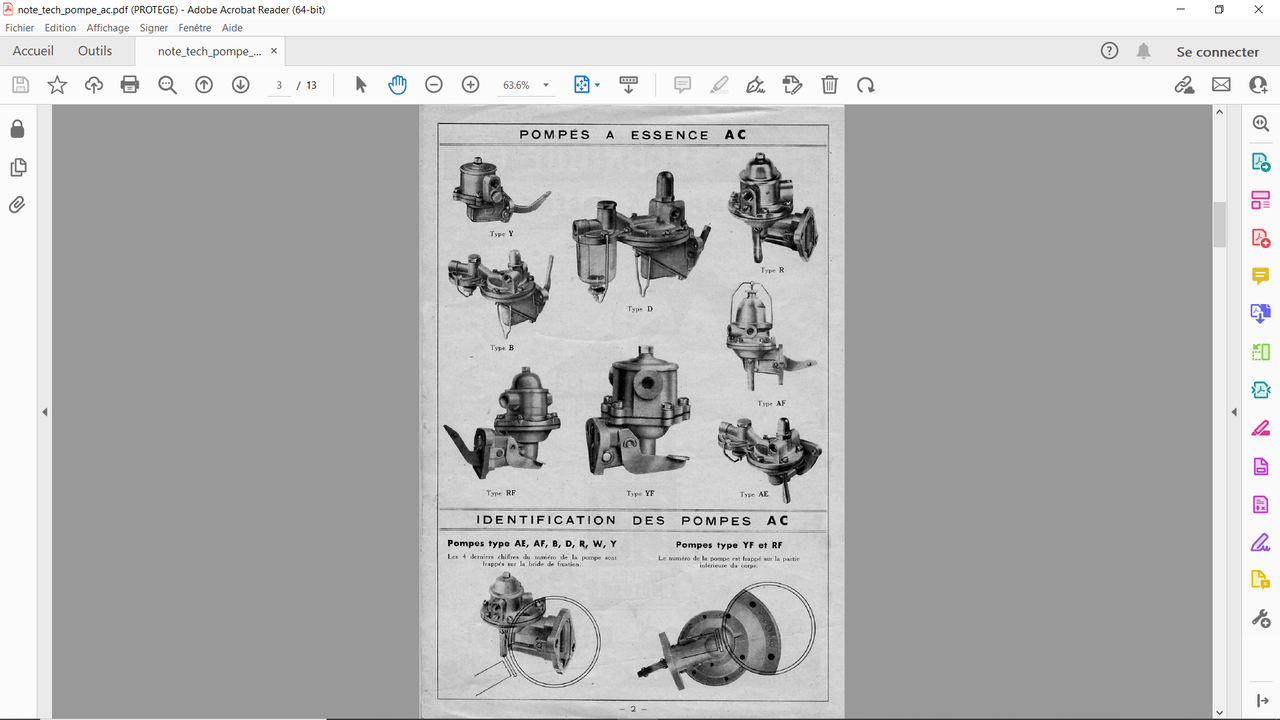Open the notifications bell

1144,51
